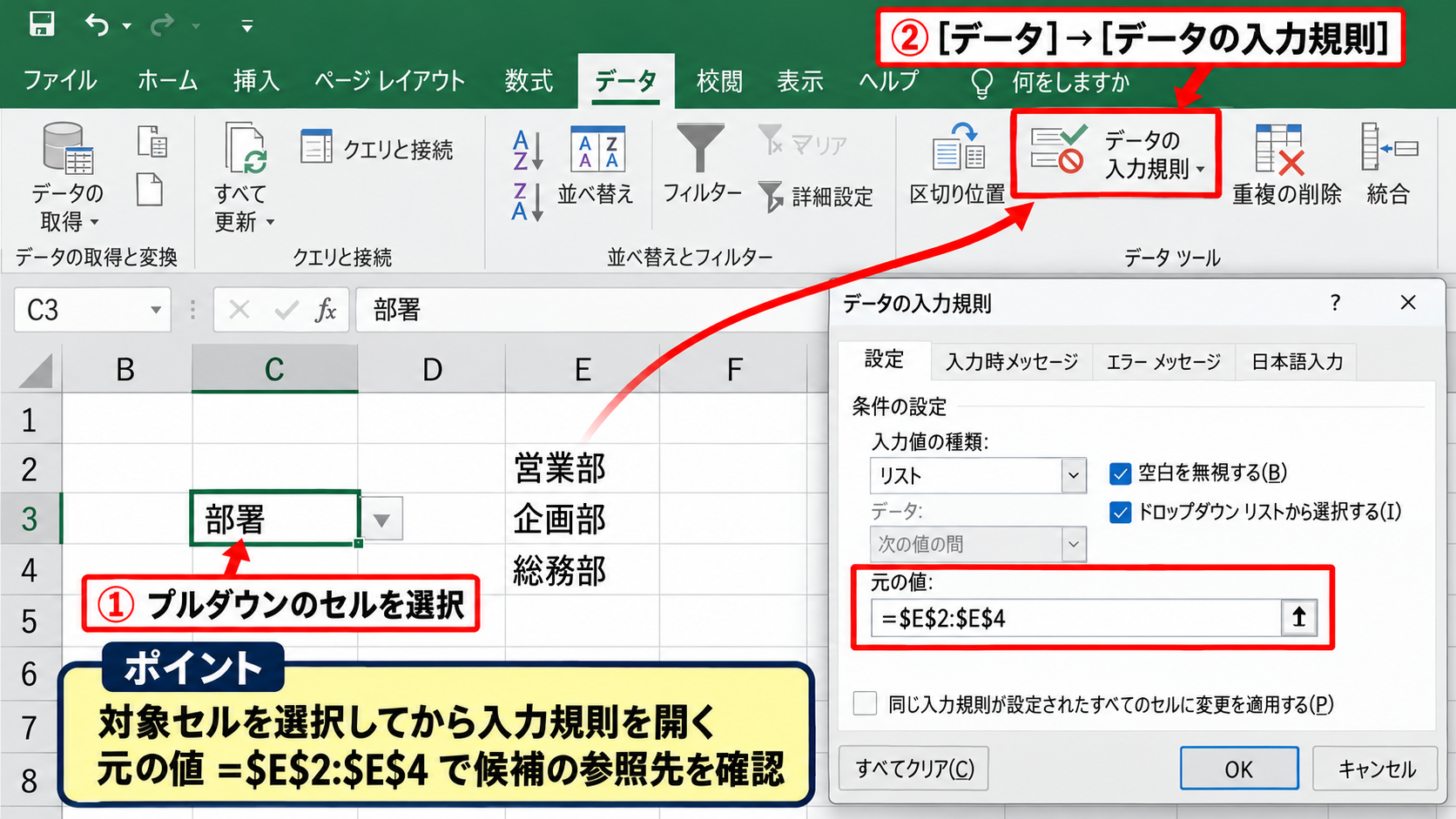Click クエリと接続 pane icon
1456x819 pixels.
pyautogui.click(x=316, y=146)
